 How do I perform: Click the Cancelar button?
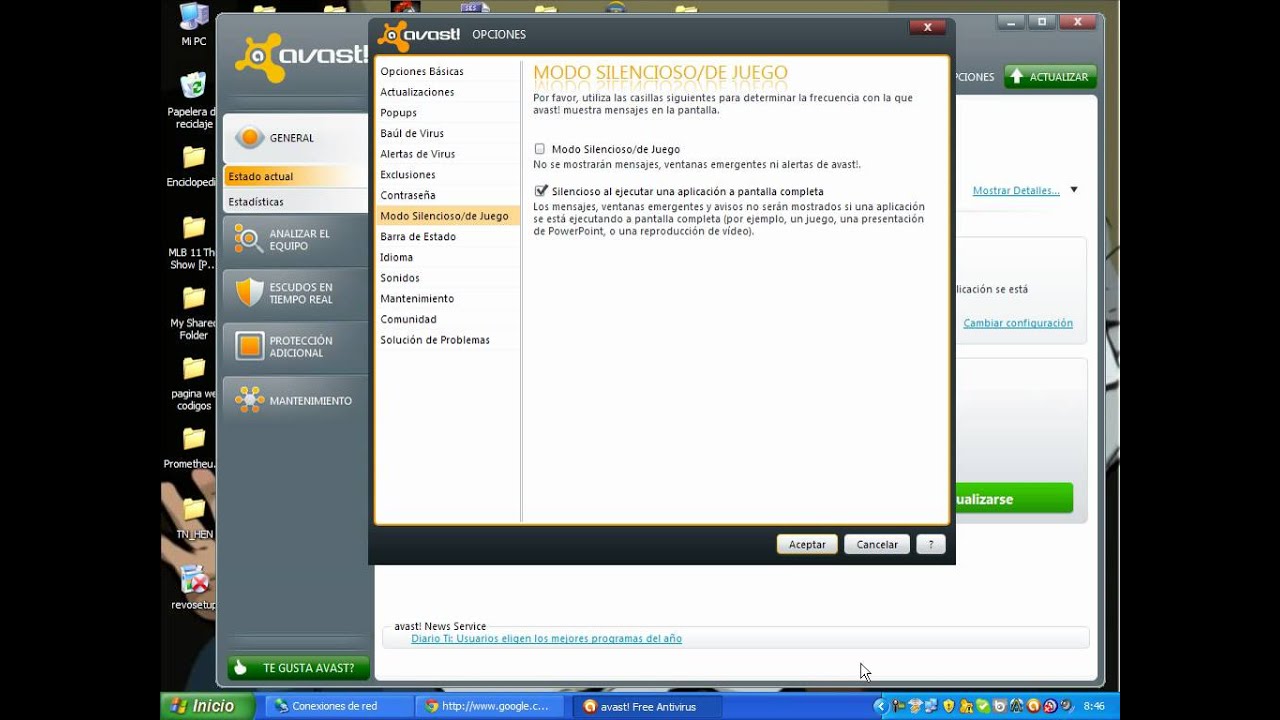pyautogui.click(x=877, y=545)
